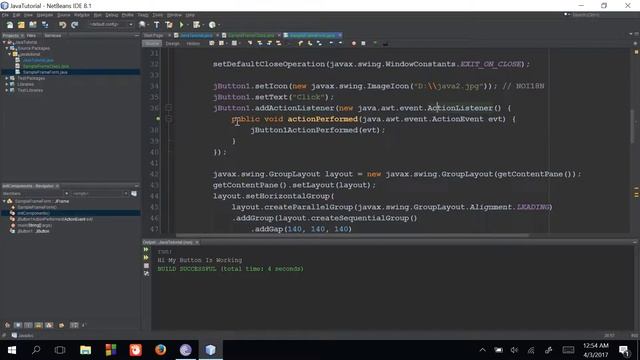
Task: Click the red Start Macro Recording icon
Action: pyautogui.click(x=353, y=43)
